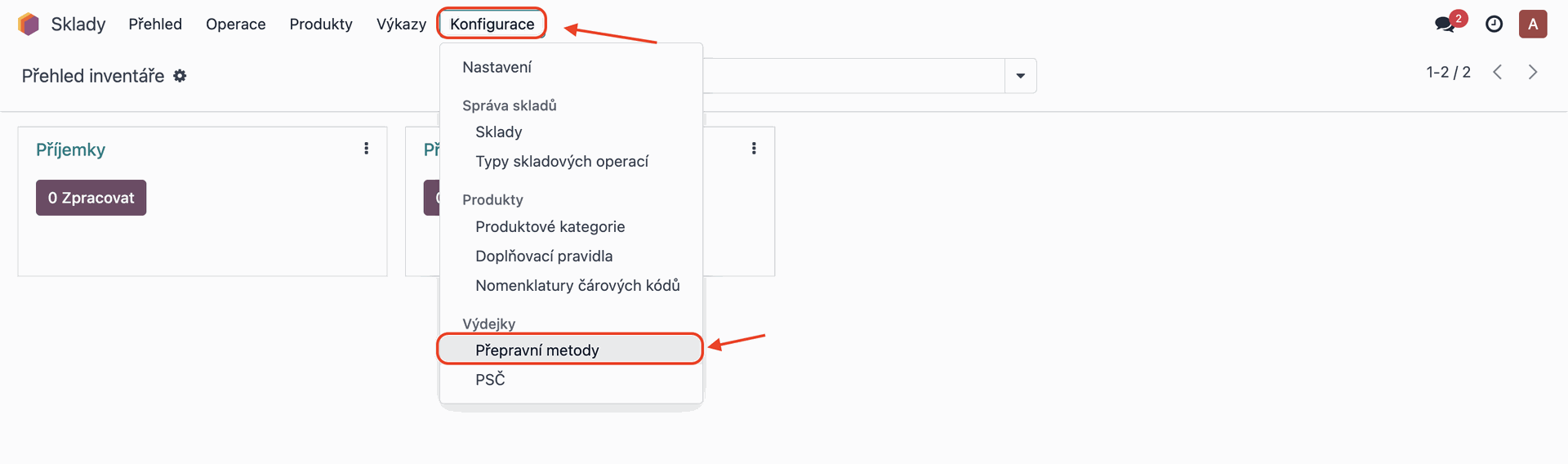Go to the previous page arrow
The image size is (1568, 464).
(1497, 72)
